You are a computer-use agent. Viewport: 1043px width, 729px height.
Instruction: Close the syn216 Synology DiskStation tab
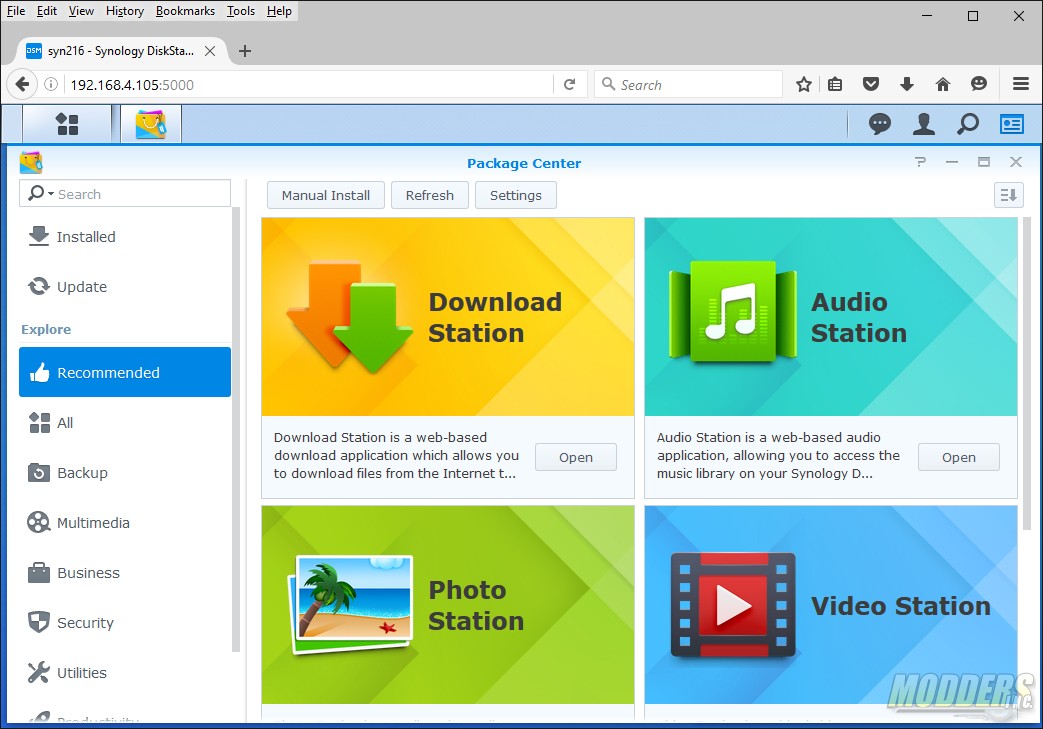coord(210,51)
